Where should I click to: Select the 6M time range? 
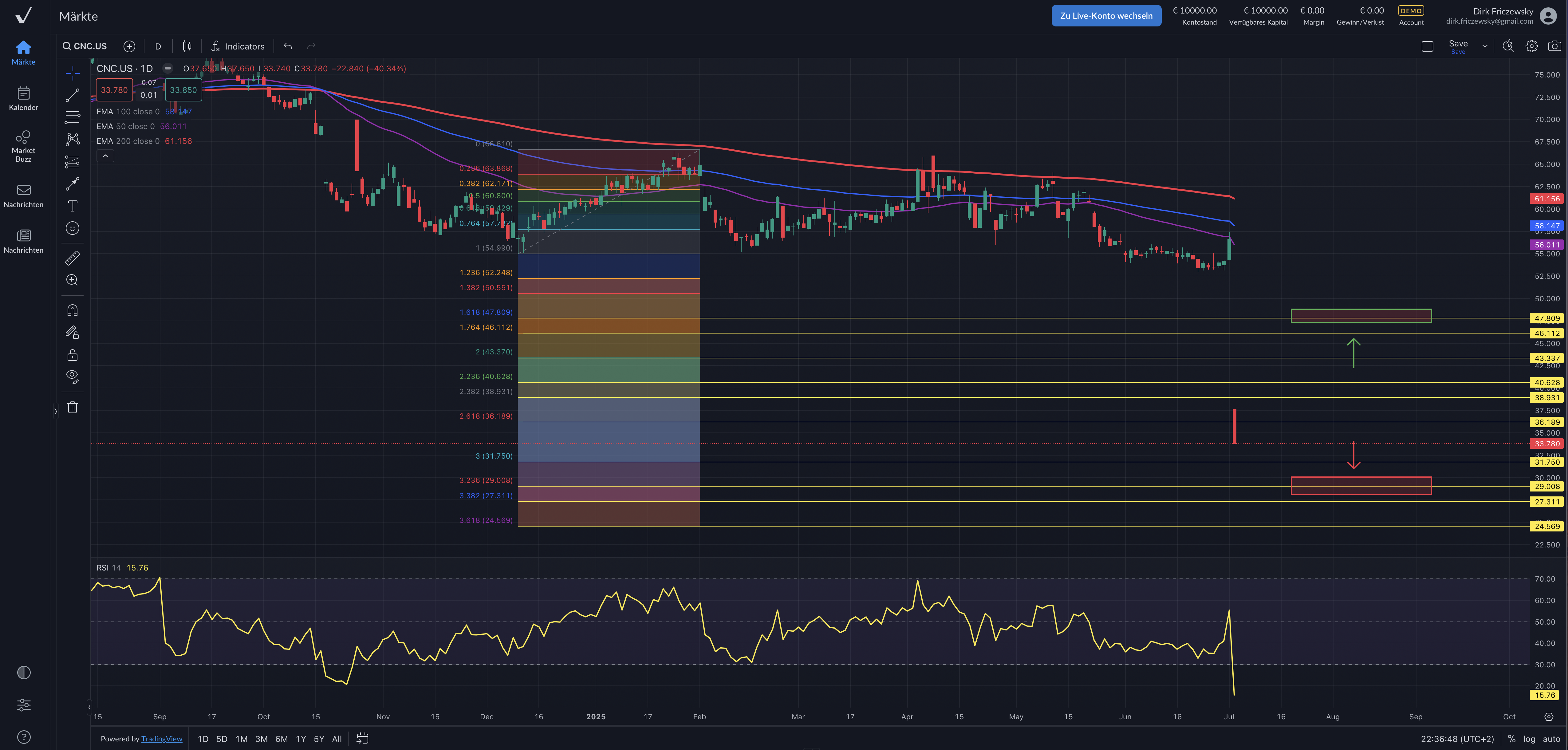tap(281, 738)
